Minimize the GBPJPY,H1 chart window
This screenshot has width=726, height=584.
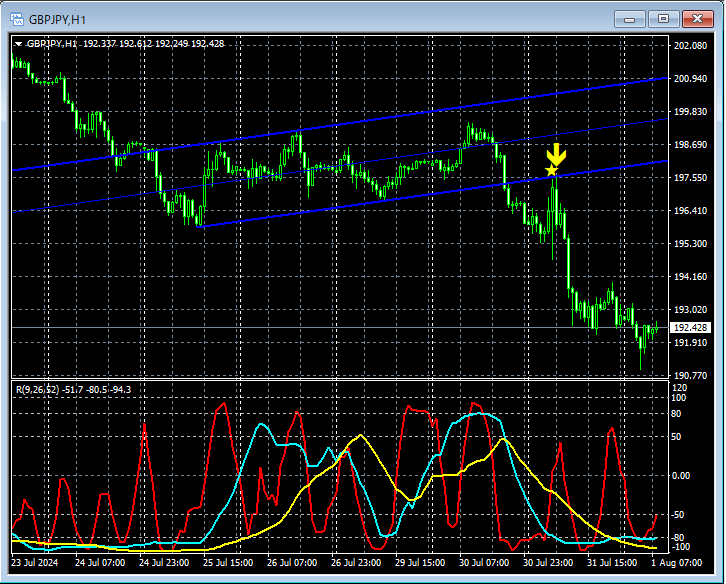pyautogui.click(x=629, y=19)
